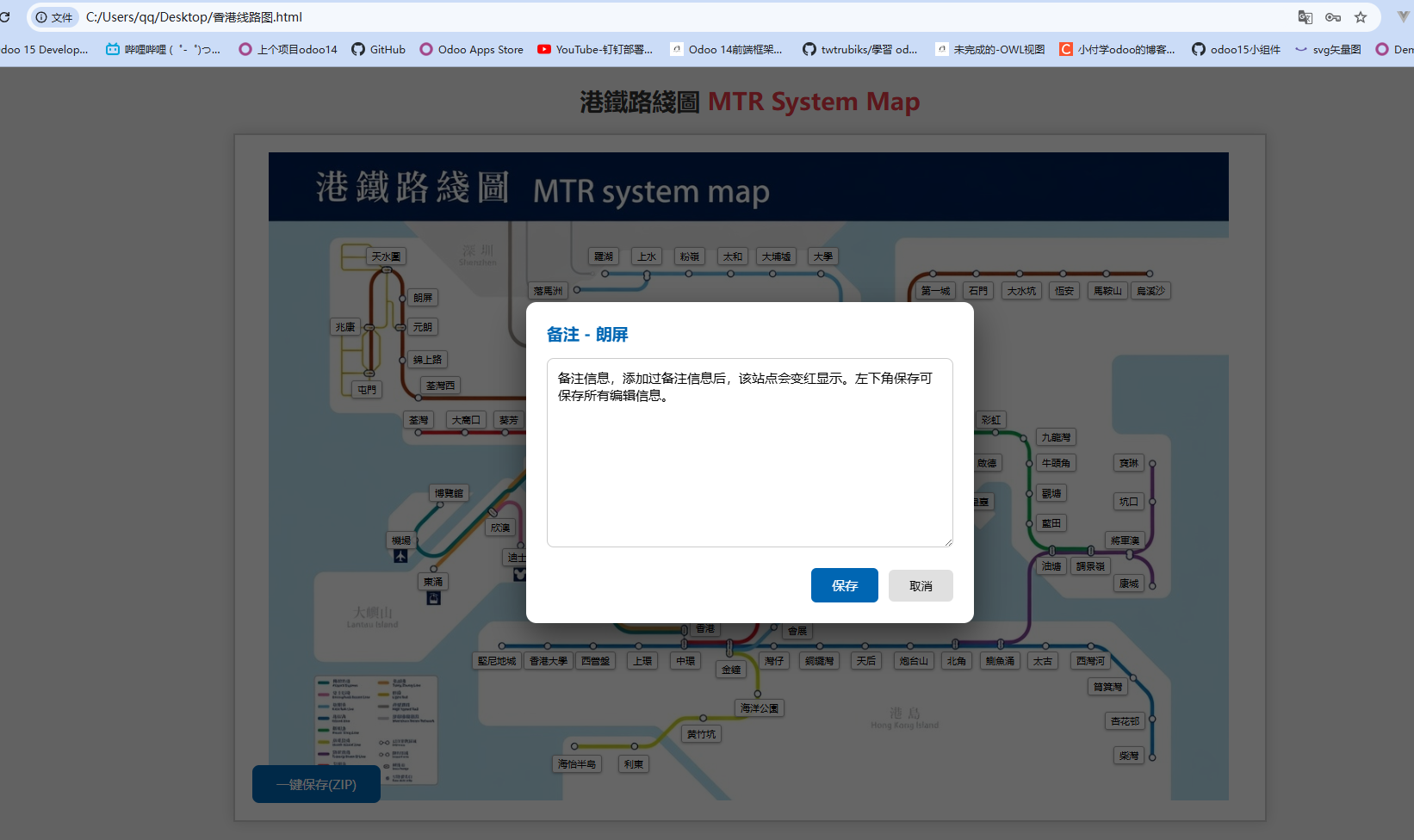Click the airplane icon below 機場
The width and height of the screenshot is (1414, 840).
pos(400,556)
